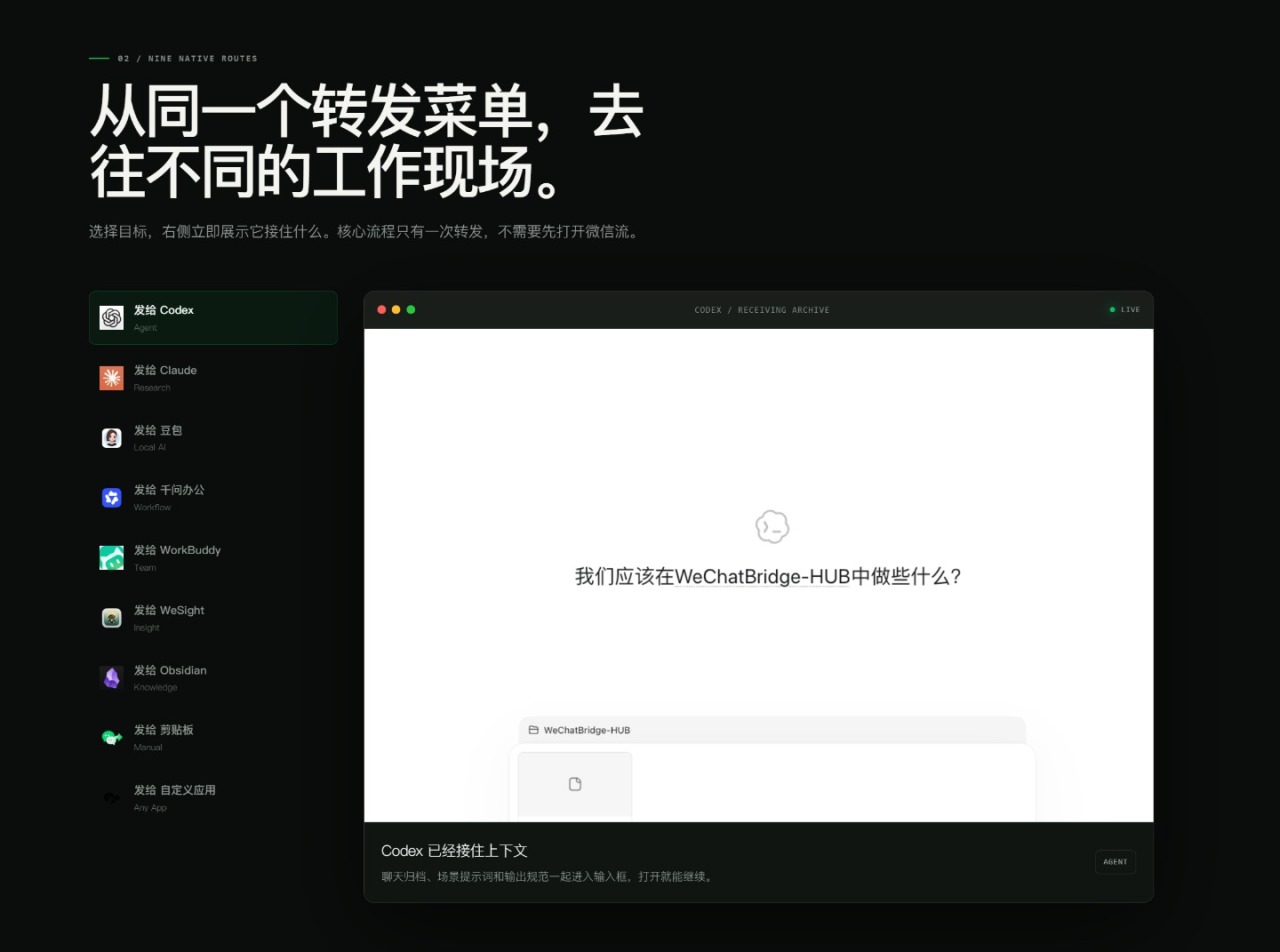Select the blue 千问办公 icon
1280x952 pixels.
(111, 498)
